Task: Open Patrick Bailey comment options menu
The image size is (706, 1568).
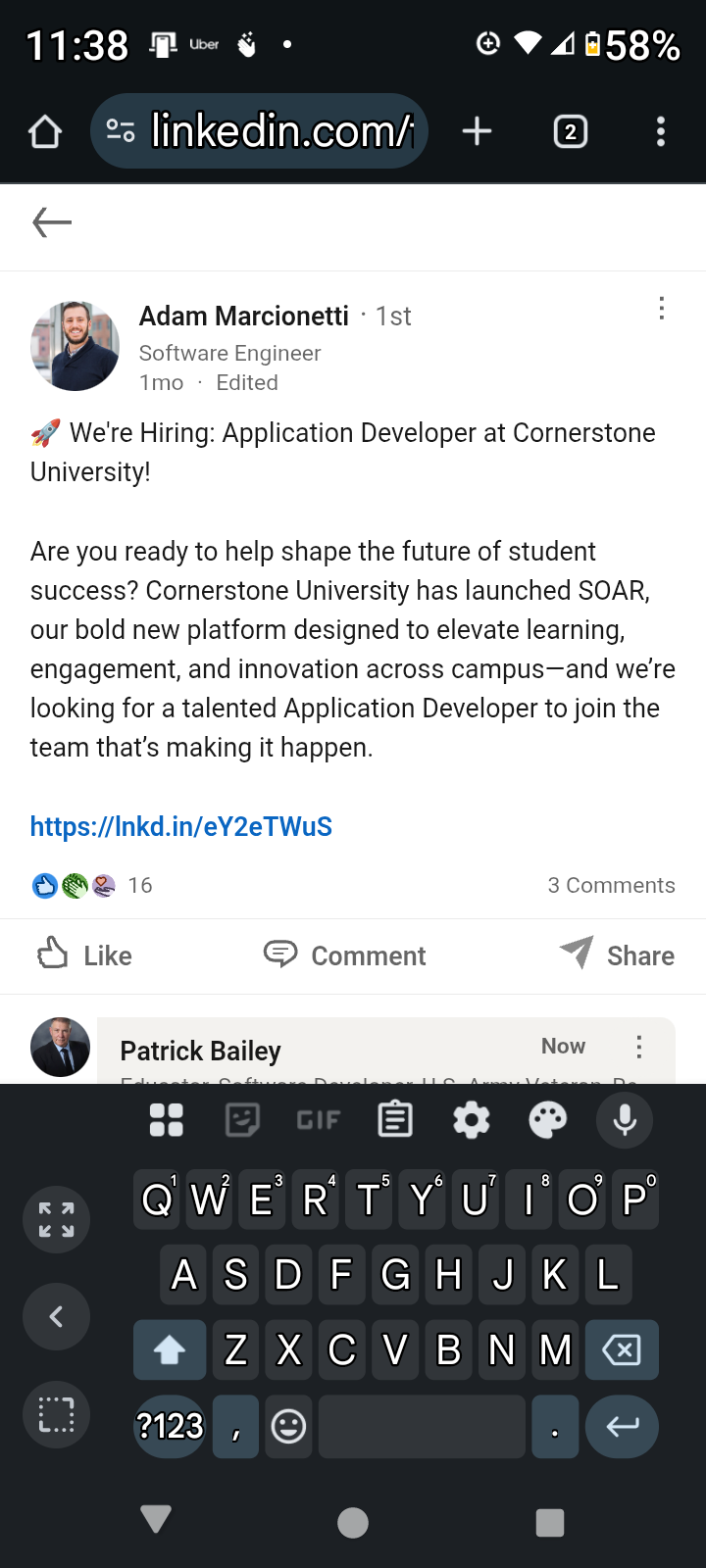Action: [639, 1047]
